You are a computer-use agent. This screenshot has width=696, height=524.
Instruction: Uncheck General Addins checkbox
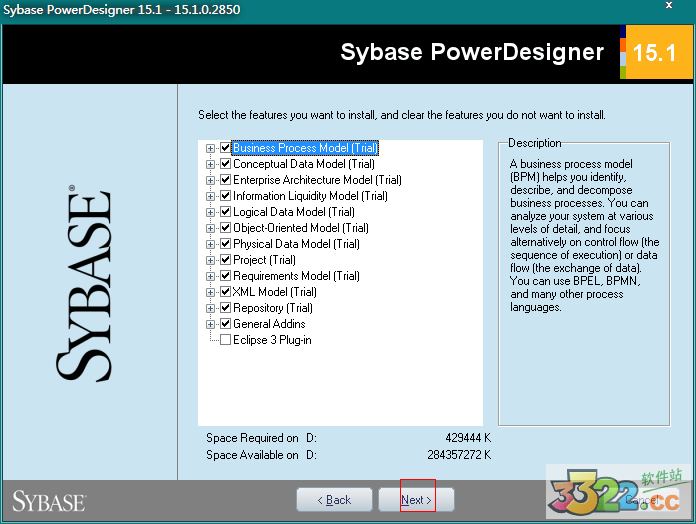[x=225, y=323]
